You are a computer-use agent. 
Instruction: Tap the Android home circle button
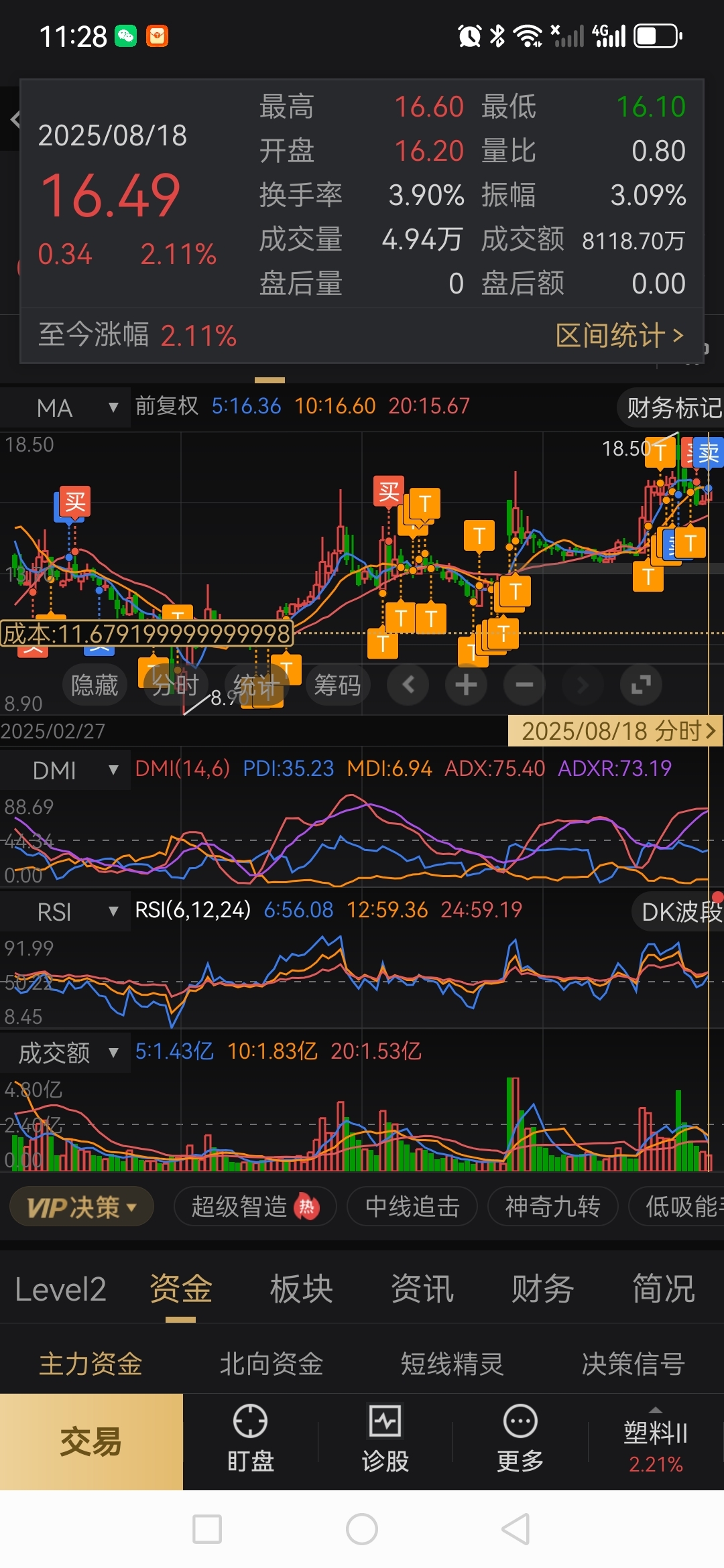(362, 1529)
